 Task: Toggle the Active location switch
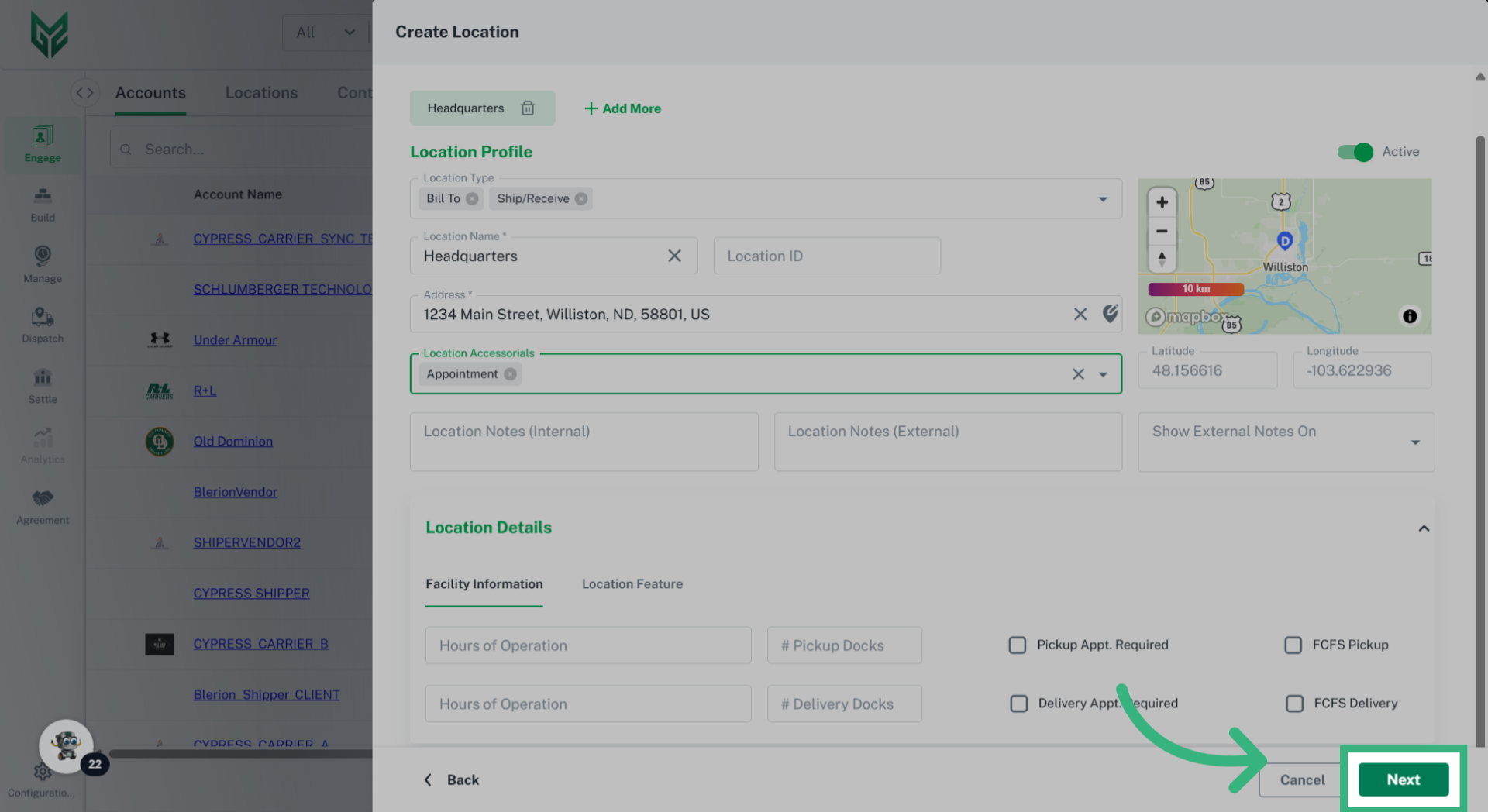pyautogui.click(x=1355, y=152)
